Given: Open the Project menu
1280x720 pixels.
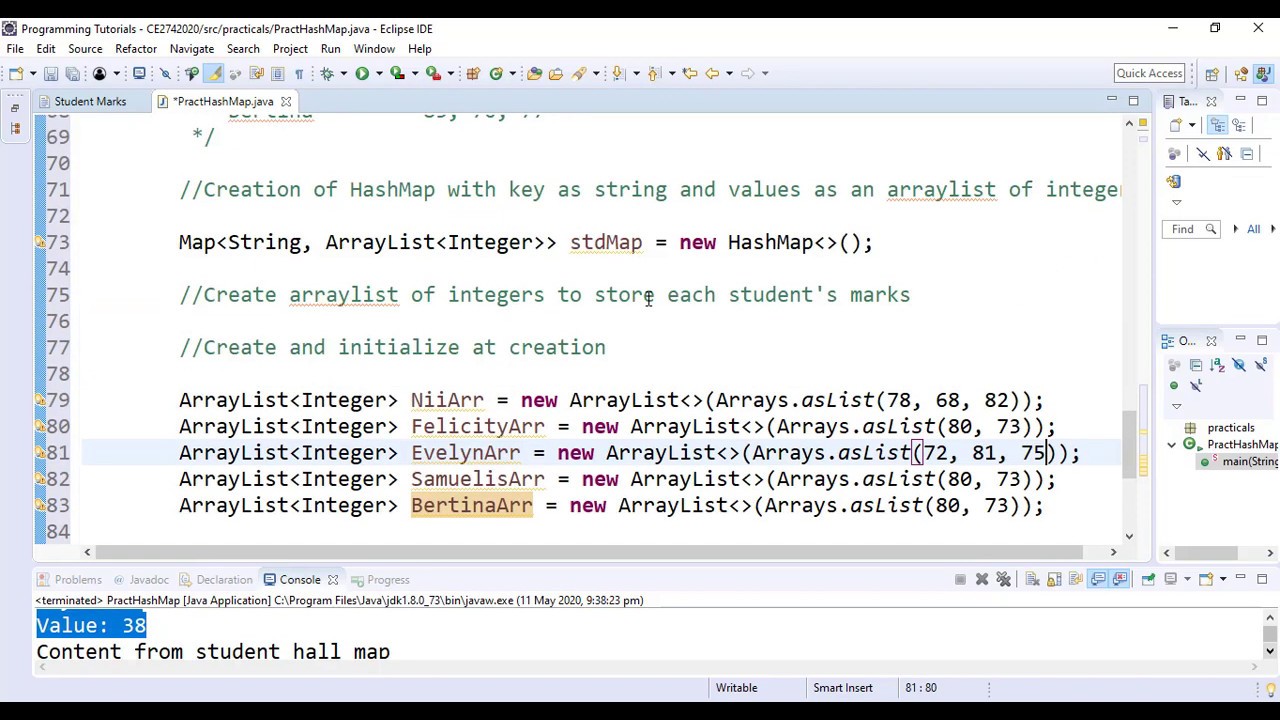Looking at the screenshot, I should 290,49.
